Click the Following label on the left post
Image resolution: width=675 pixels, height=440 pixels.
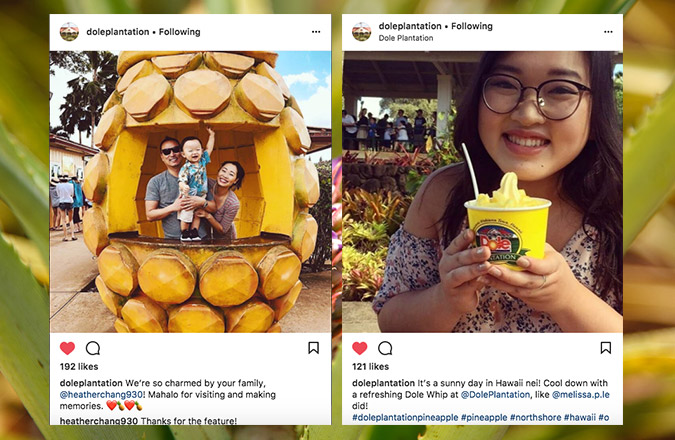pyautogui.click(x=180, y=32)
